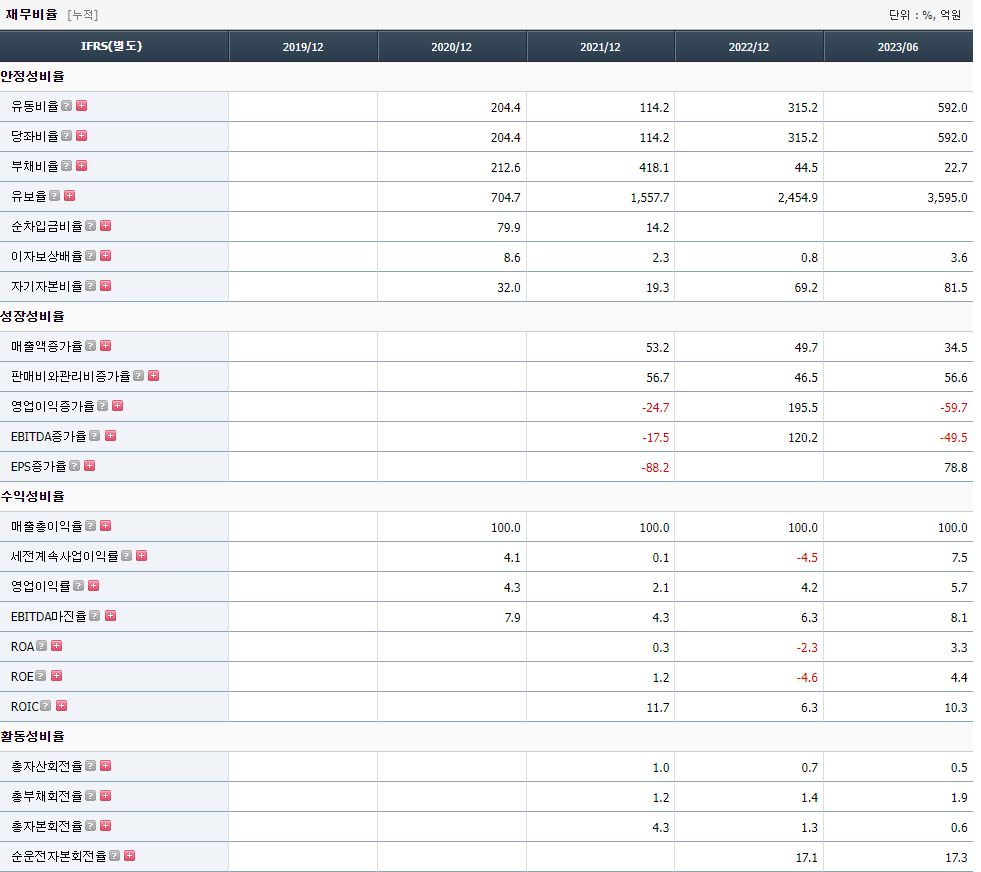Open help icon for 매출액증가율

coord(91,346)
